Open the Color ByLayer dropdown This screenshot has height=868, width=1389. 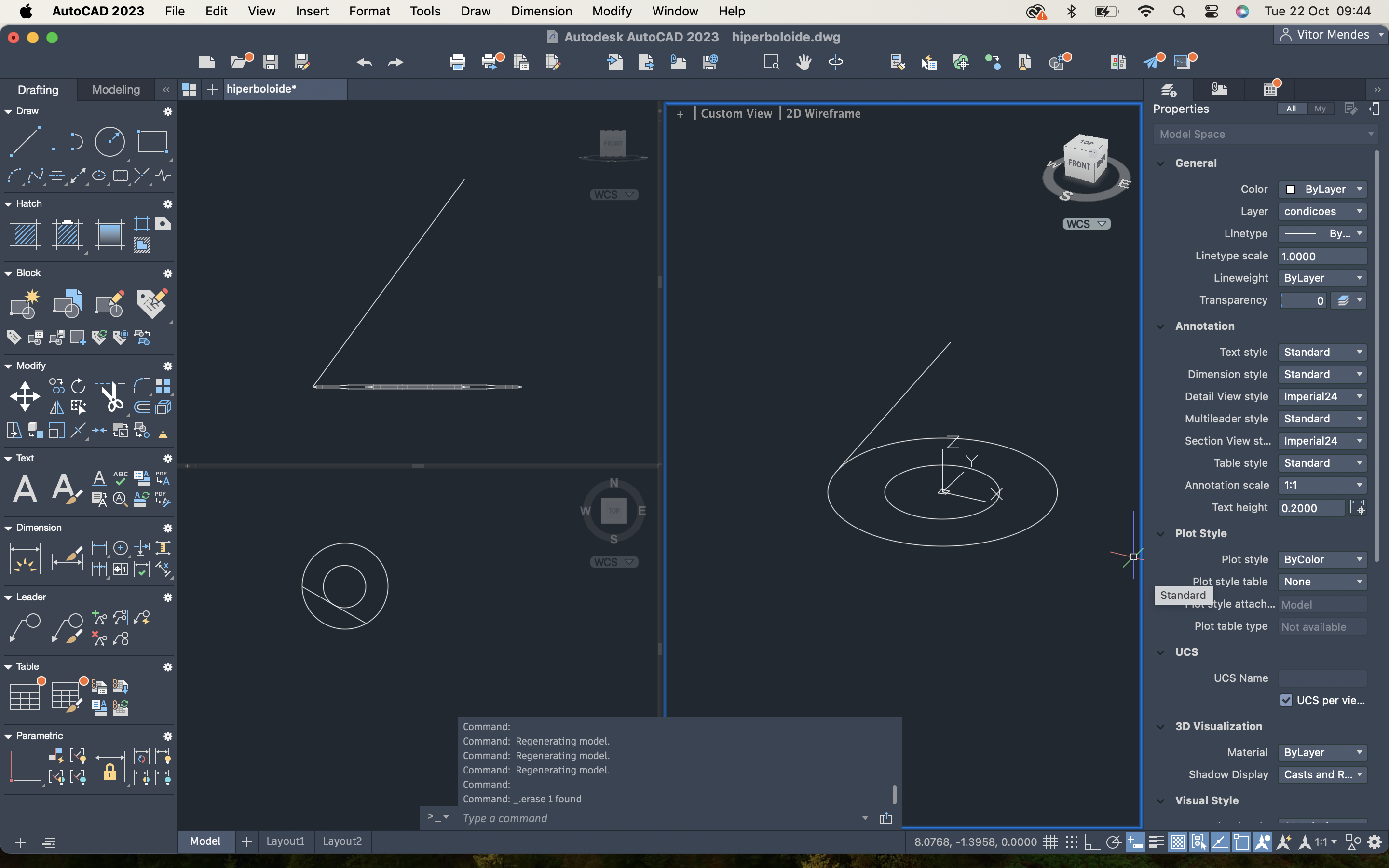point(1322,189)
